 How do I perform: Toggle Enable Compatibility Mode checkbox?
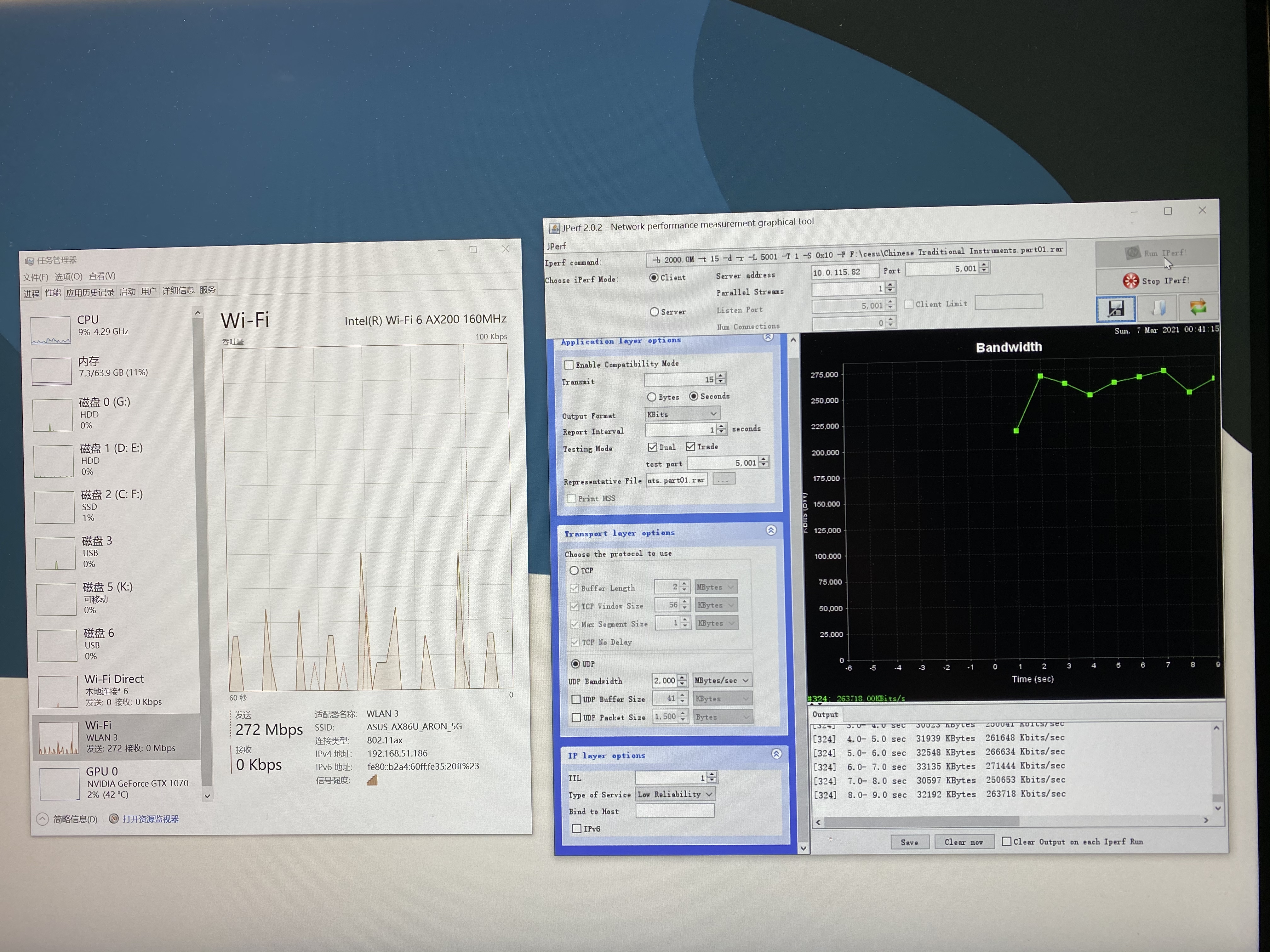[x=569, y=365]
